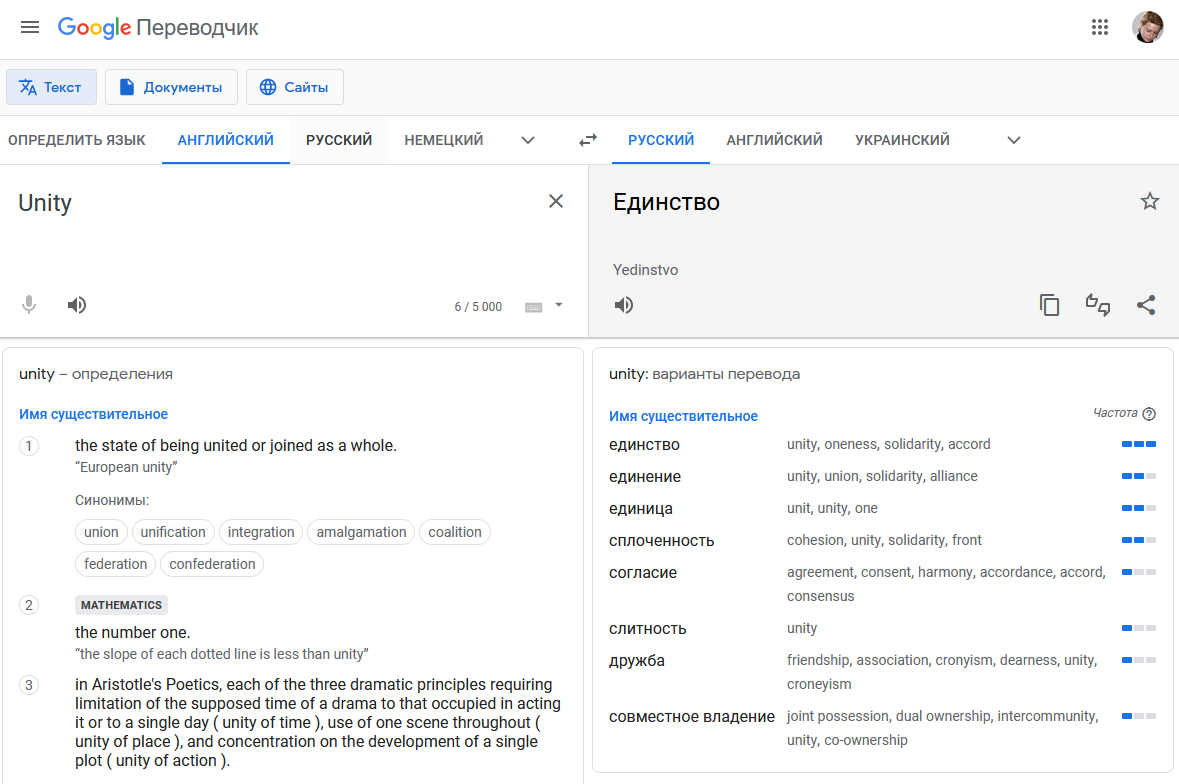Select translation variant согласие
The image size is (1179, 784).
(643, 573)
